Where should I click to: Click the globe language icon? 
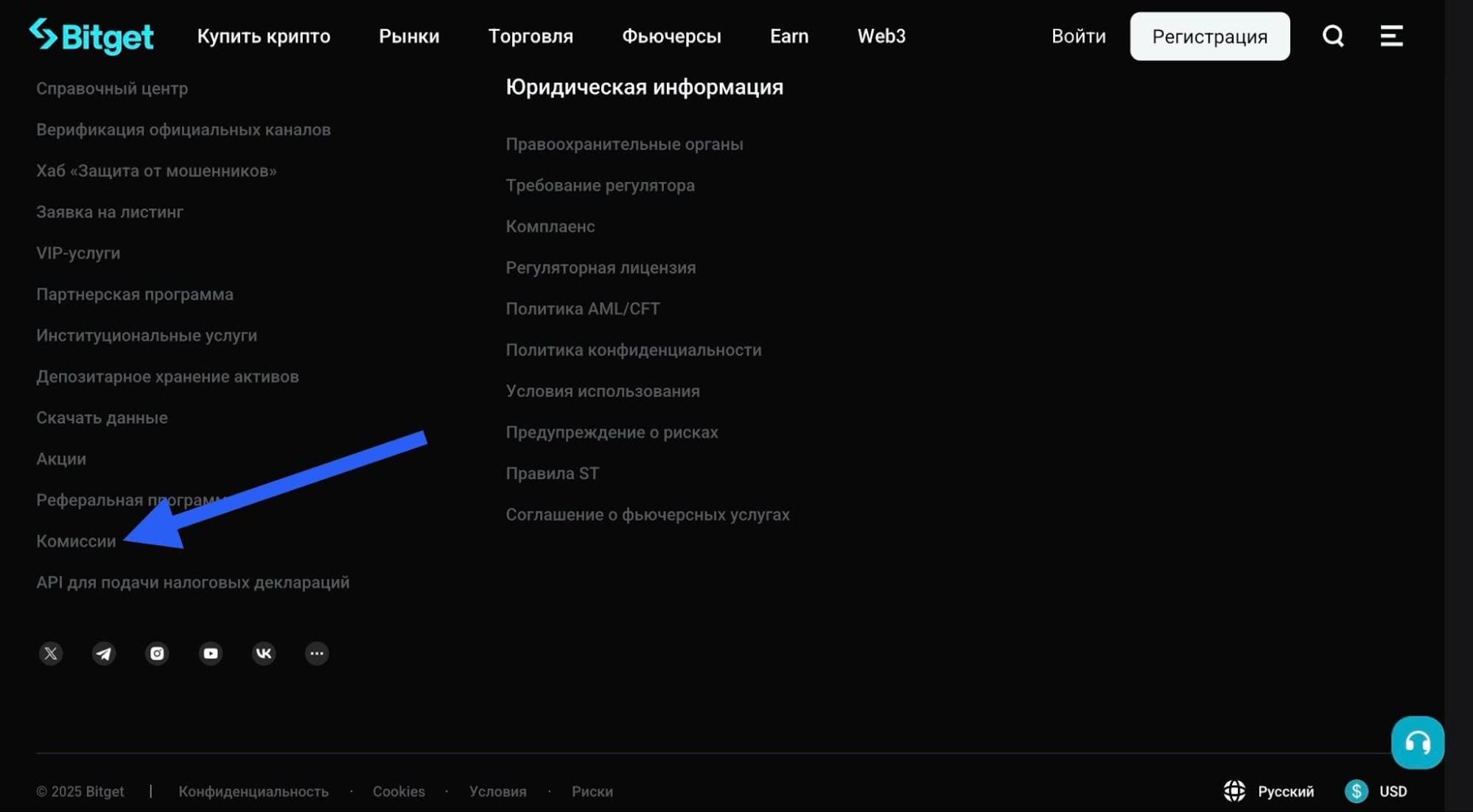(1234, 791)
